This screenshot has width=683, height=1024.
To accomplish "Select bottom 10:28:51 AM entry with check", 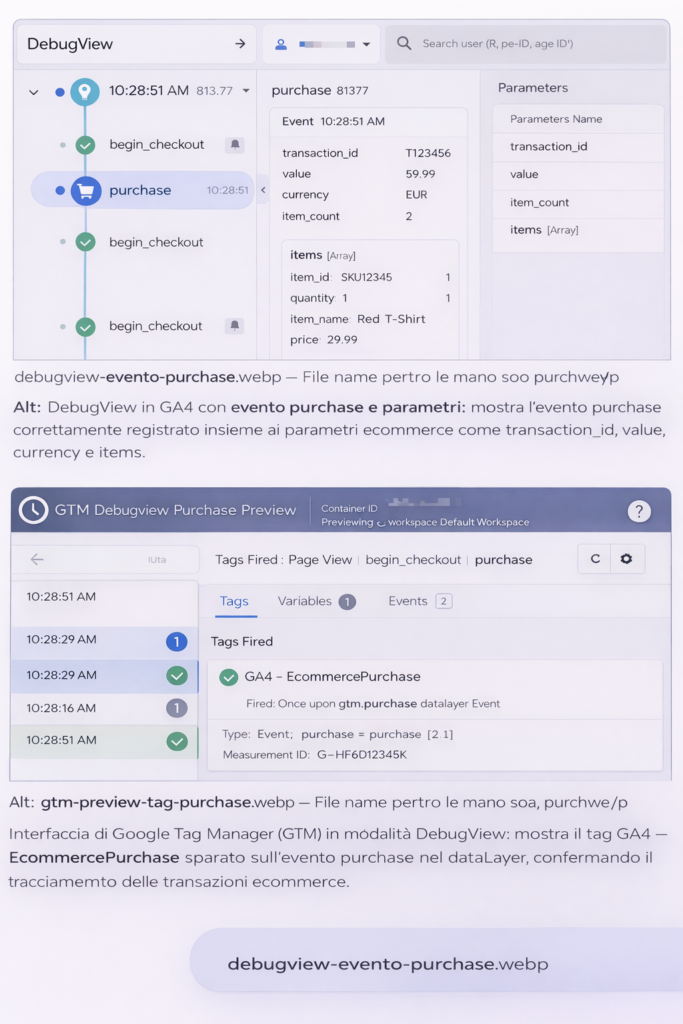I will pyautogui.click(x=104, y=741).
